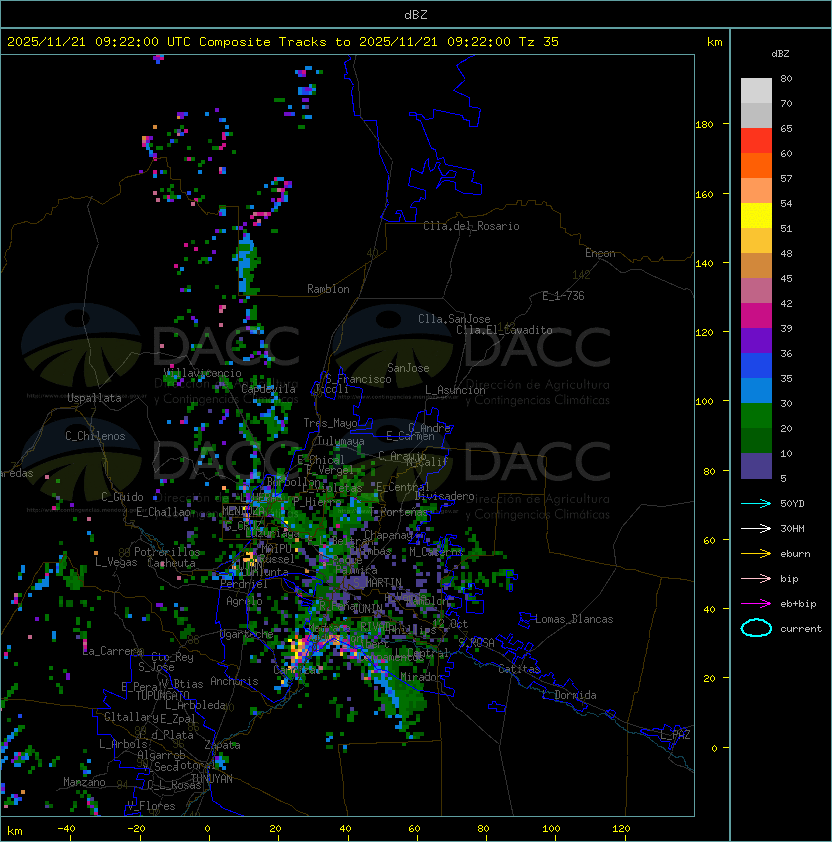Viewport: 832px width, 842px height.
Task: Click the '180' km vertical axis tick
Action: tap(704, 125)
